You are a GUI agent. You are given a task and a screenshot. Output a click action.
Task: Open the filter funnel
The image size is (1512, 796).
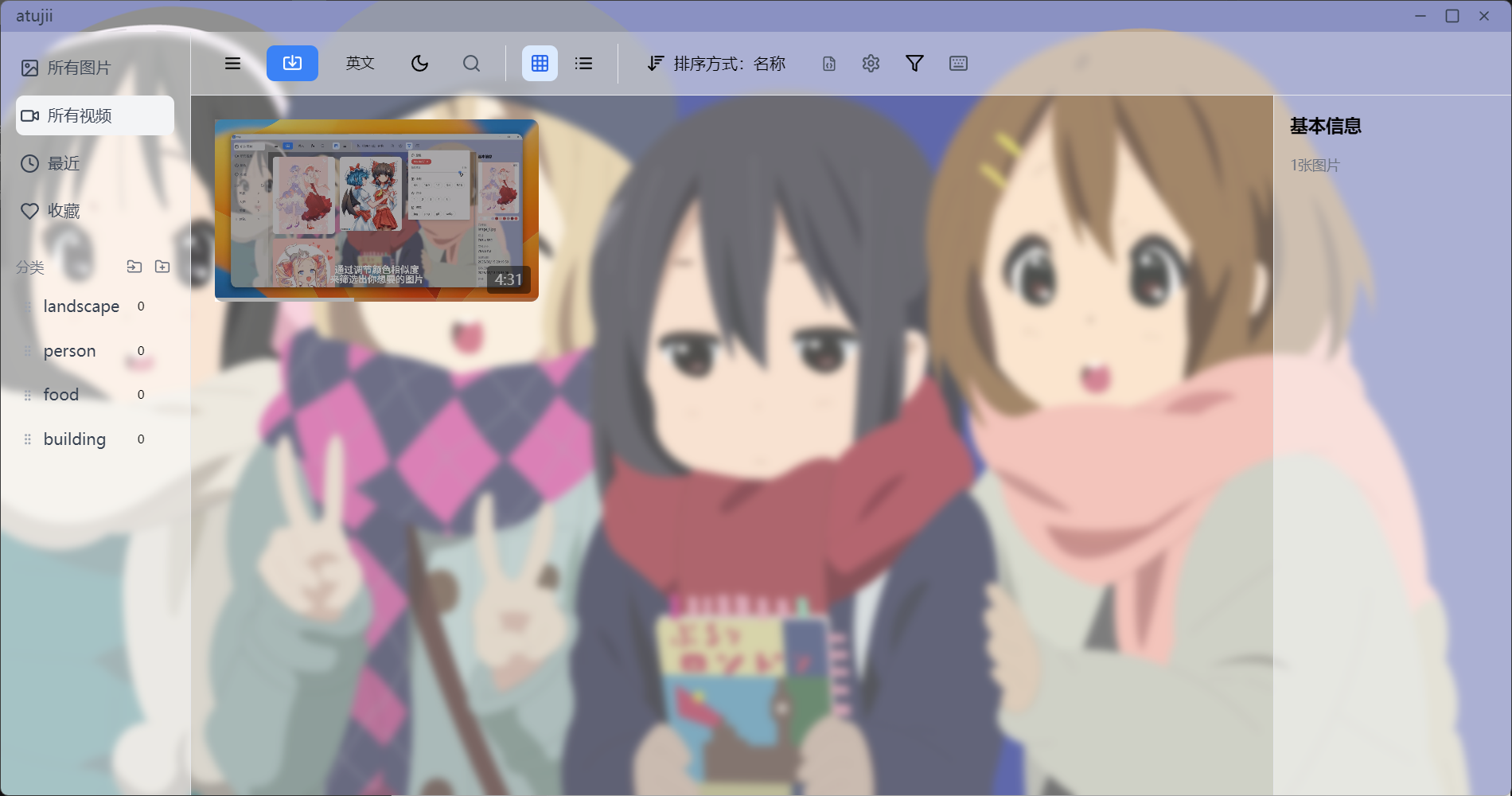914,64
